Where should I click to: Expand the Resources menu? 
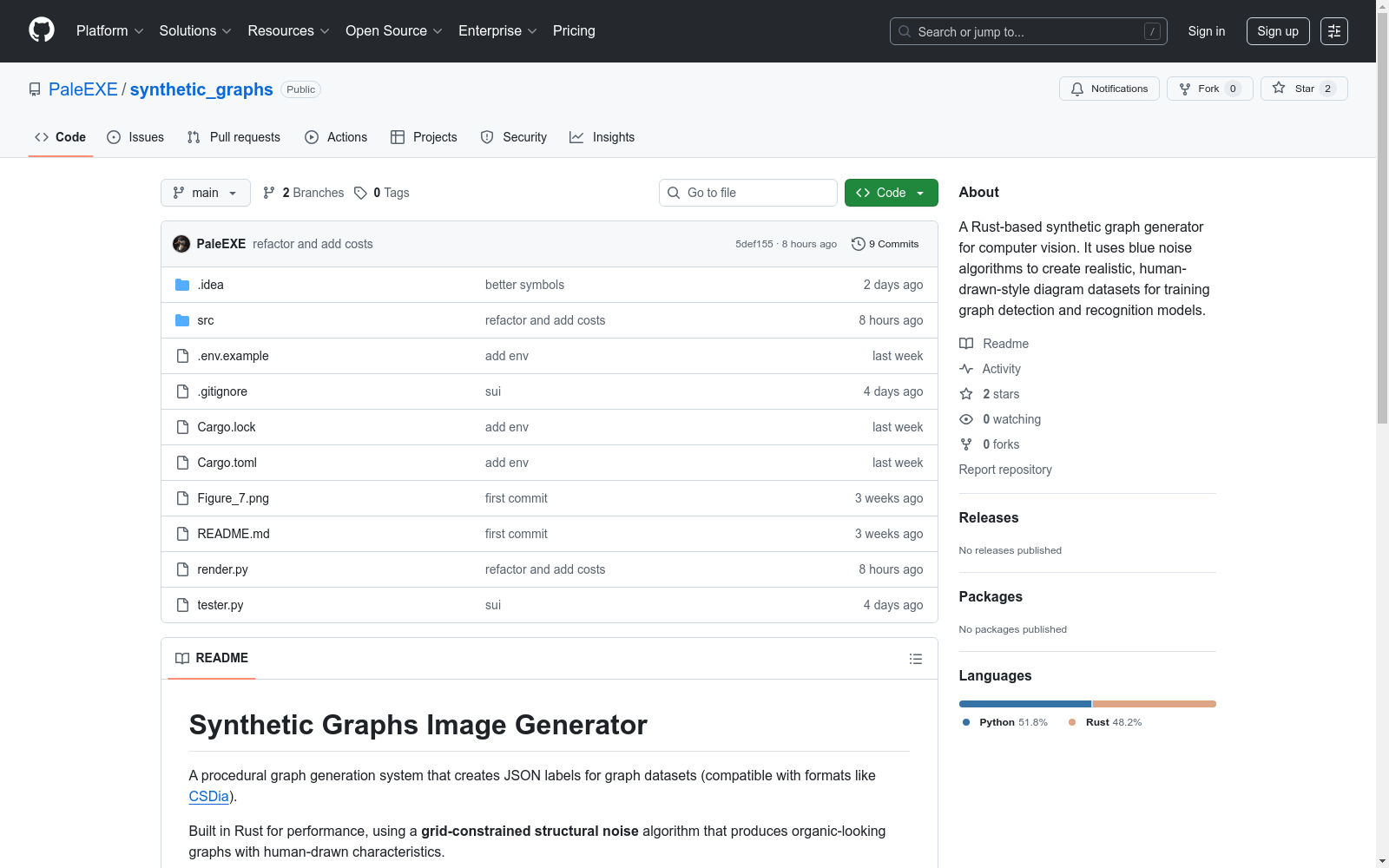pos(288,31)
